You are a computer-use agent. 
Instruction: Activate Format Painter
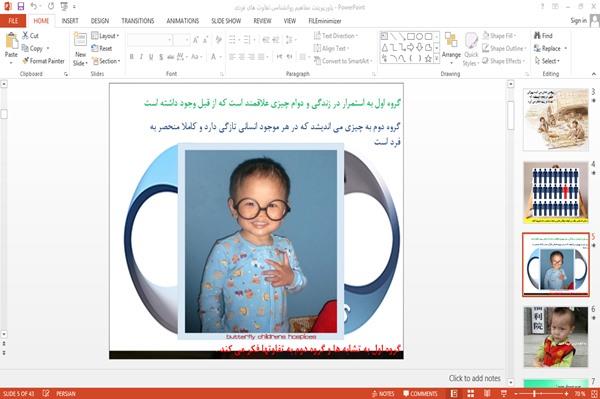point(43,61)
